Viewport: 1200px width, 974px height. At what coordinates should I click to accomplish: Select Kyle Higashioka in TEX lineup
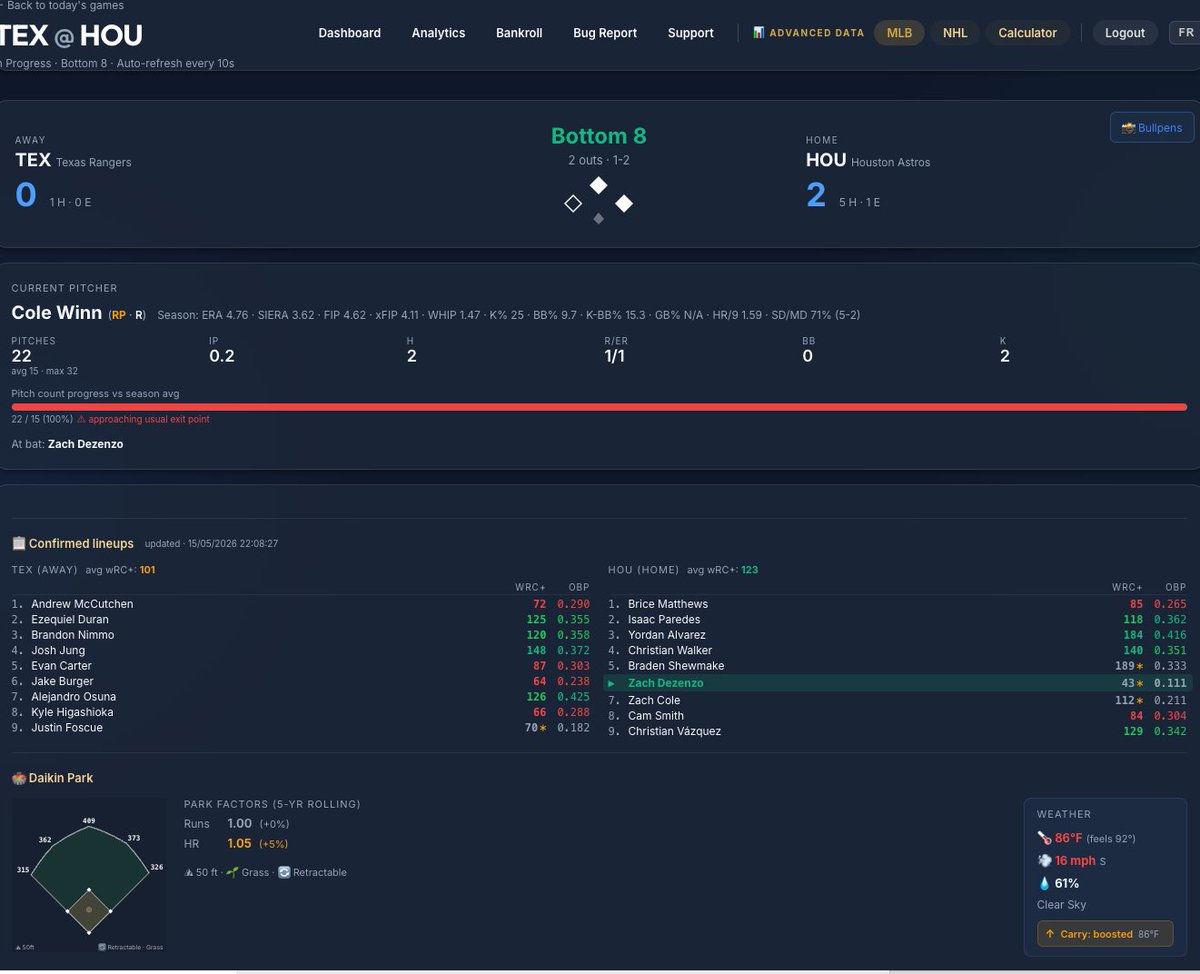(72, 713)
